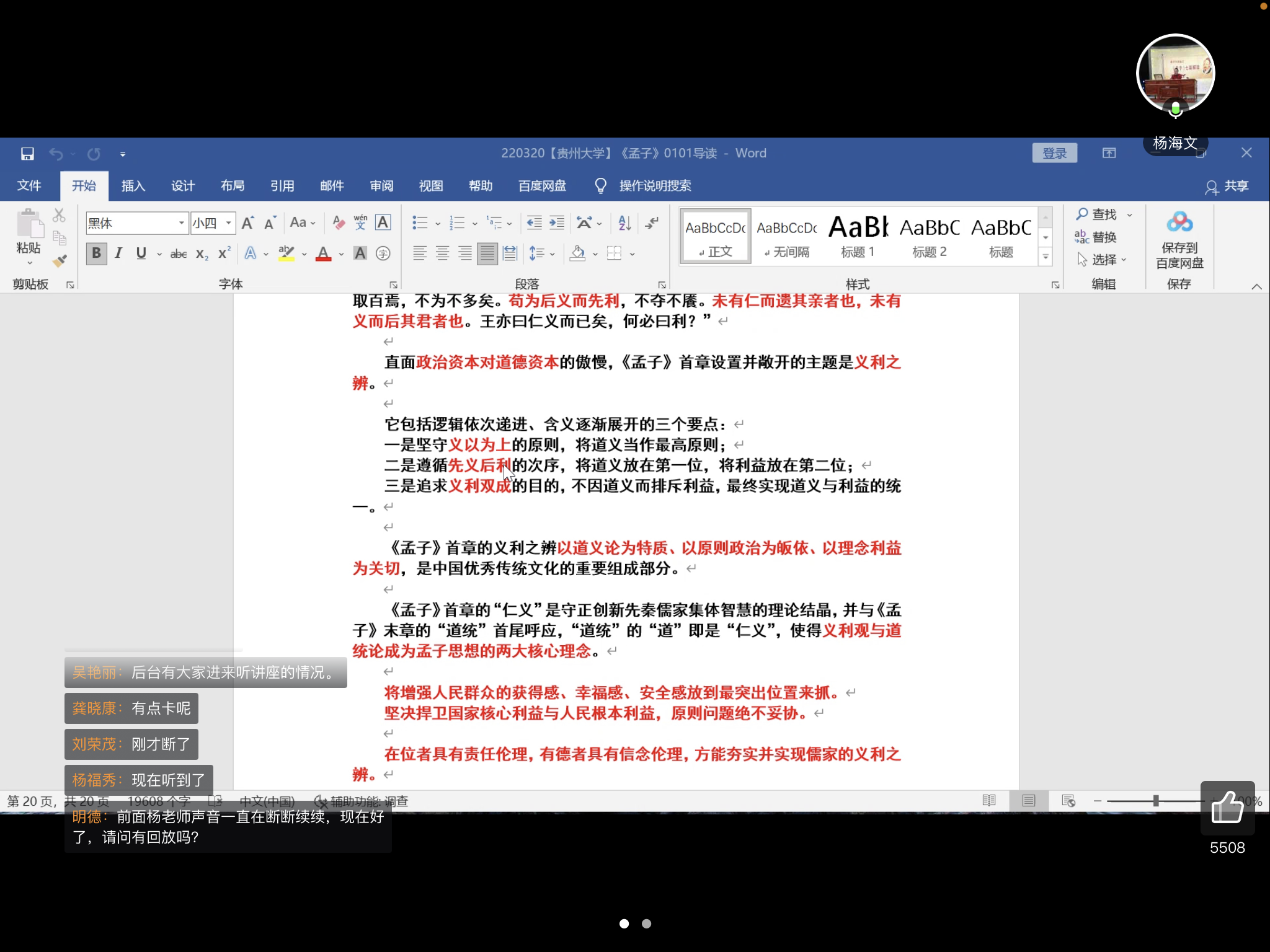Image resolution: width=1270 pixels, height=952 pixels.
Task: Click the Redo icon in title bar
Action: point(94,154)
